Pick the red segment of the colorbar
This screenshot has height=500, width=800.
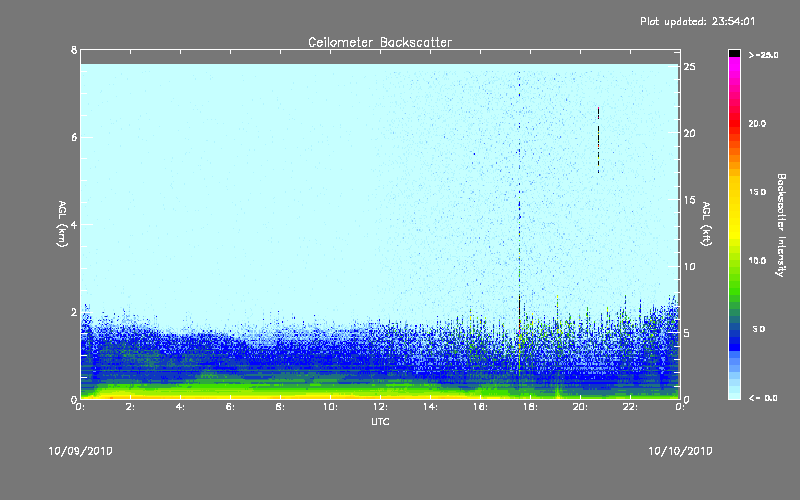click(734, 125)
